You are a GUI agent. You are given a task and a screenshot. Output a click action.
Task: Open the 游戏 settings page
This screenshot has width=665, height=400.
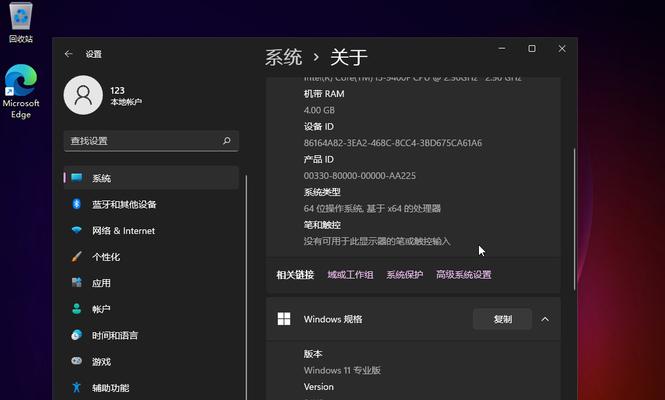click(x=151, y=361)
